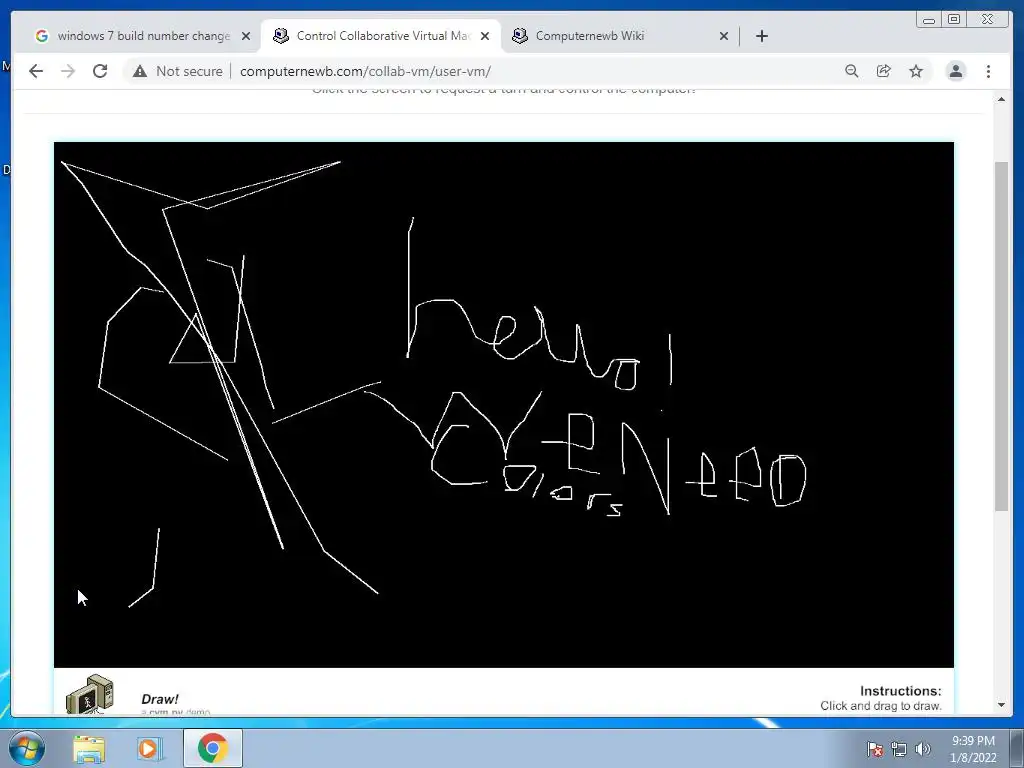Image resolution: width=1024 pixels, height=768 pixels.
Task: Open Windows Explorer from the taskbar
Action: [x=89, y=748]
